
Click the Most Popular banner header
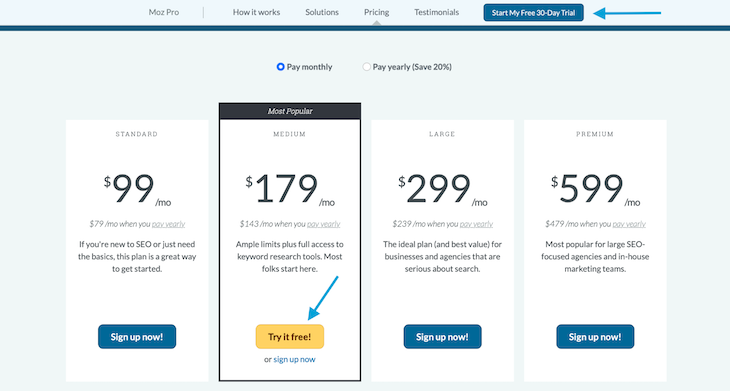click(290, 111)
